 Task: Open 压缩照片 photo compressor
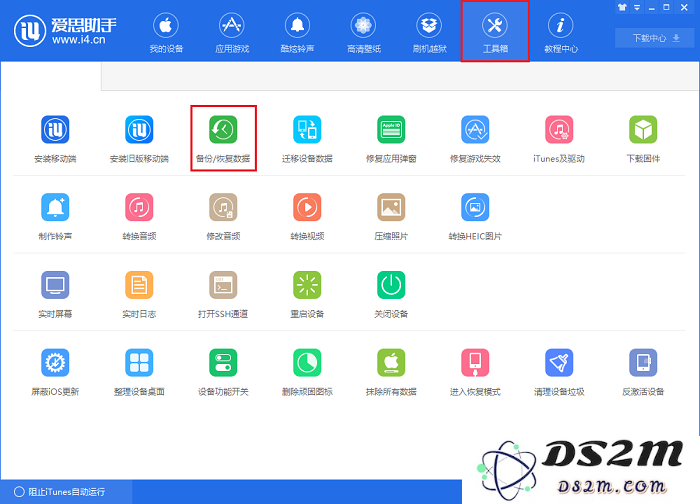(391, 217)
